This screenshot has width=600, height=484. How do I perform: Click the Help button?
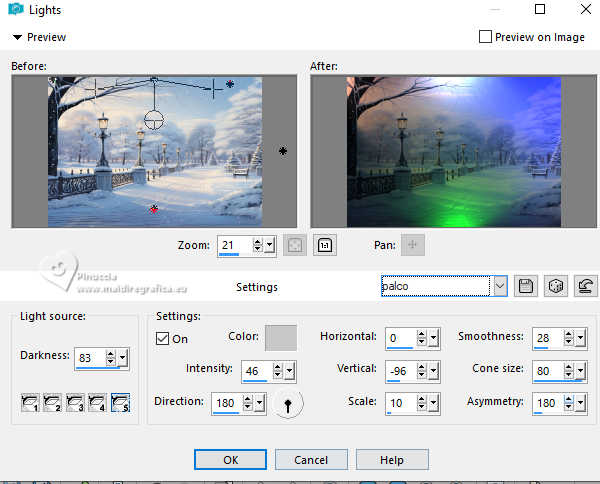[392, 460]
